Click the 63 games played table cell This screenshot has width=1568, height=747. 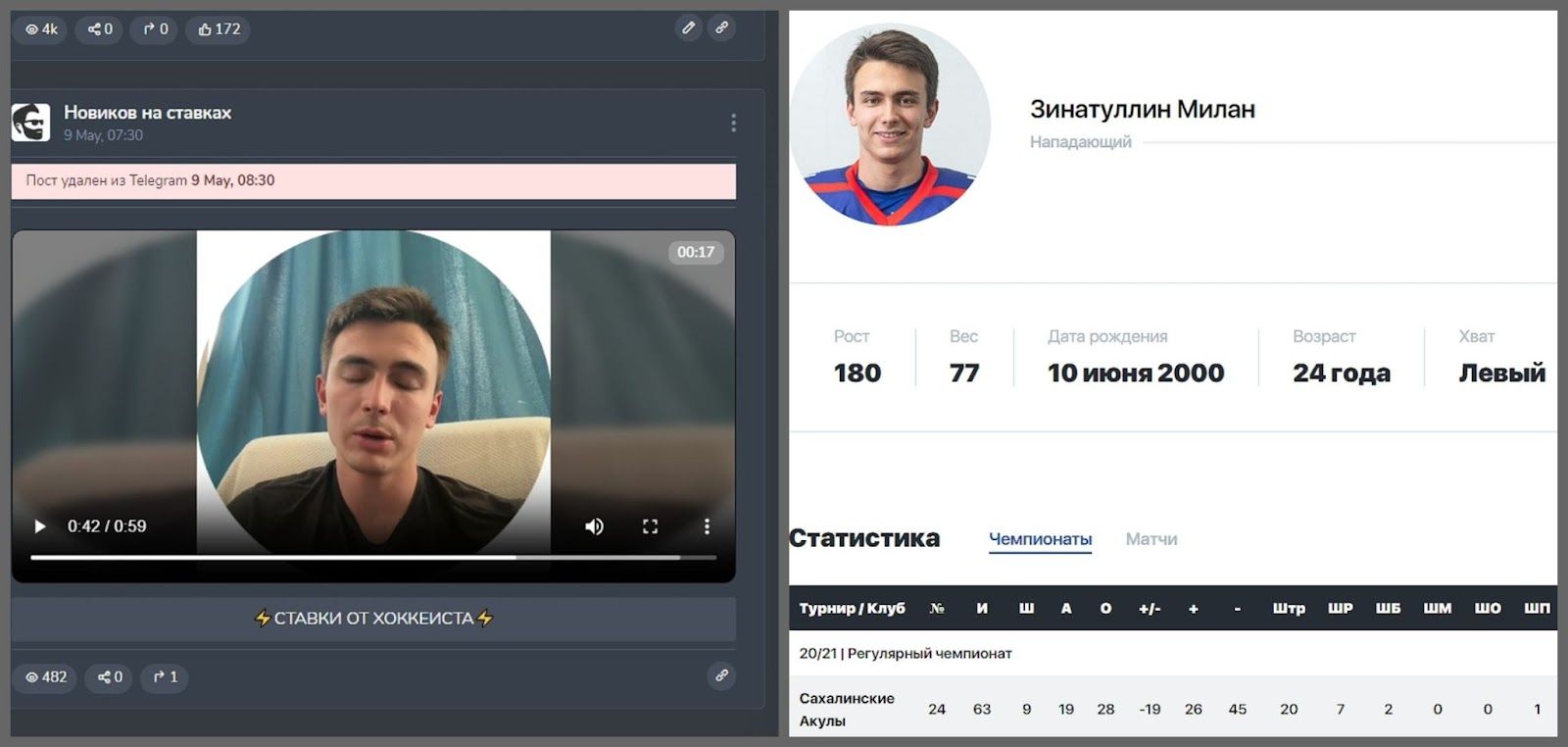point(982,709)
